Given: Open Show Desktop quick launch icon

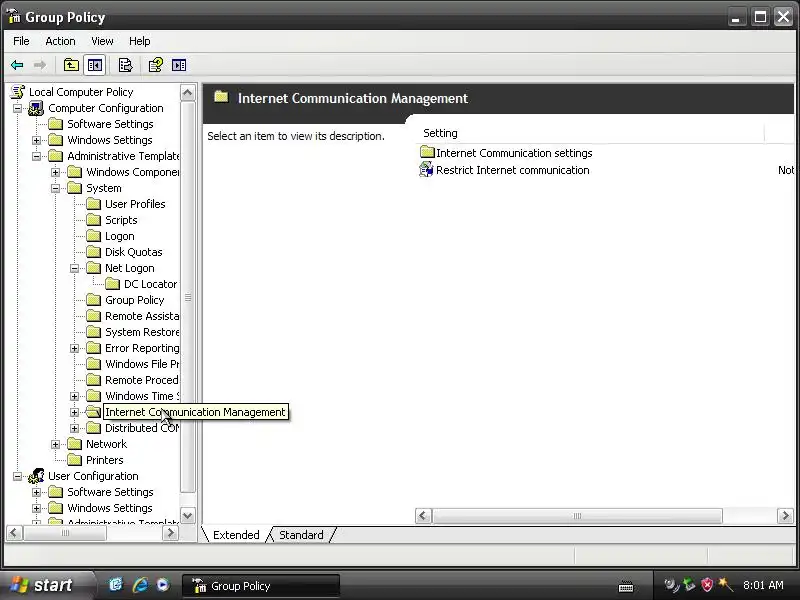Looking at the screenshot, I should coord(116,585).
